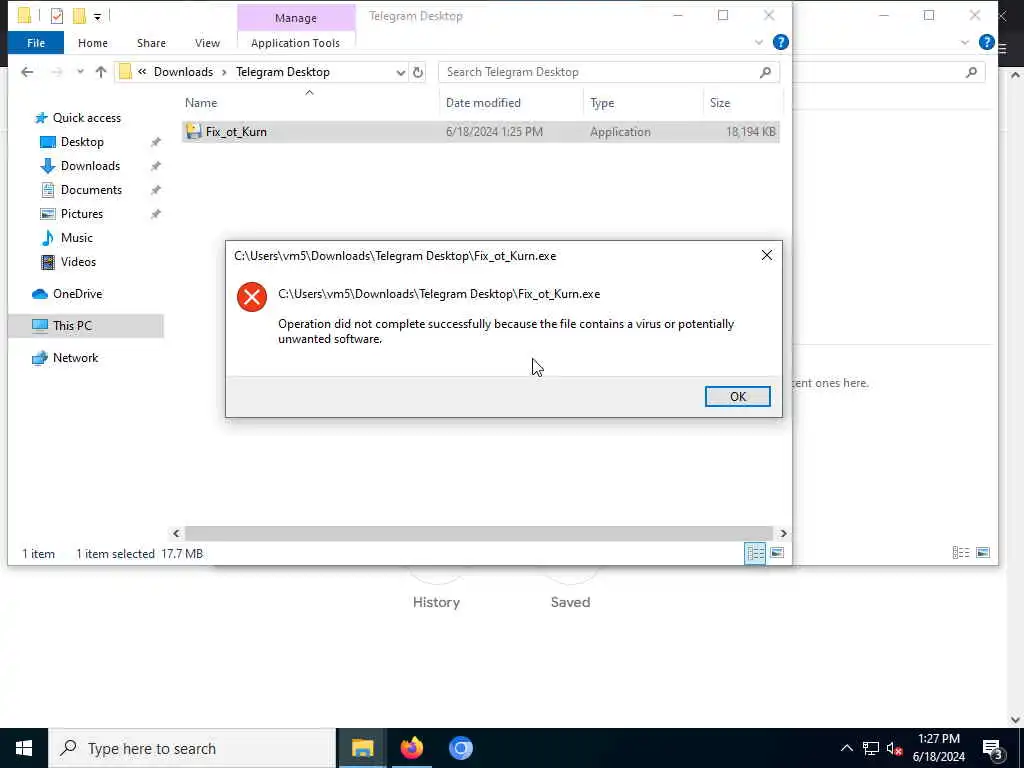
Task: Click Properties icon in quick access toolbar
Action: coord(57,16)
